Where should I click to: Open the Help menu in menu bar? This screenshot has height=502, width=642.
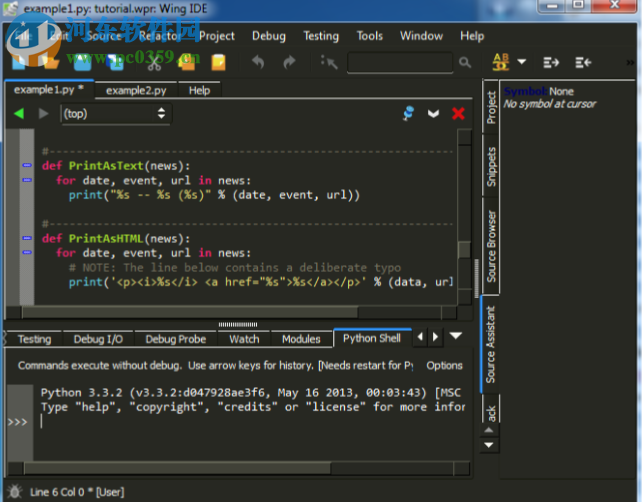click(x=472, y=36)
